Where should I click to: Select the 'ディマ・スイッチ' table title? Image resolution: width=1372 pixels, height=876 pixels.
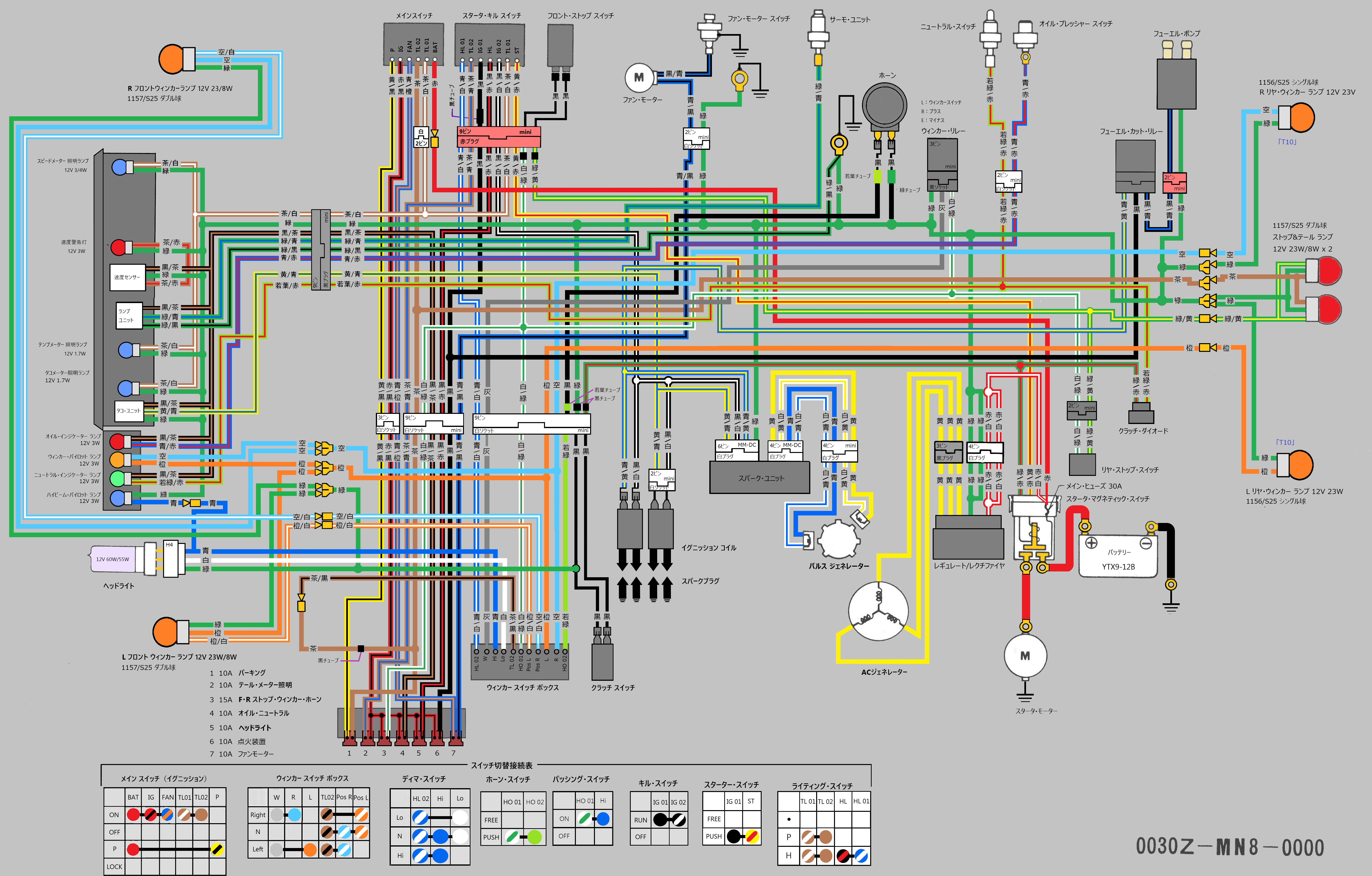pos(424,779)
